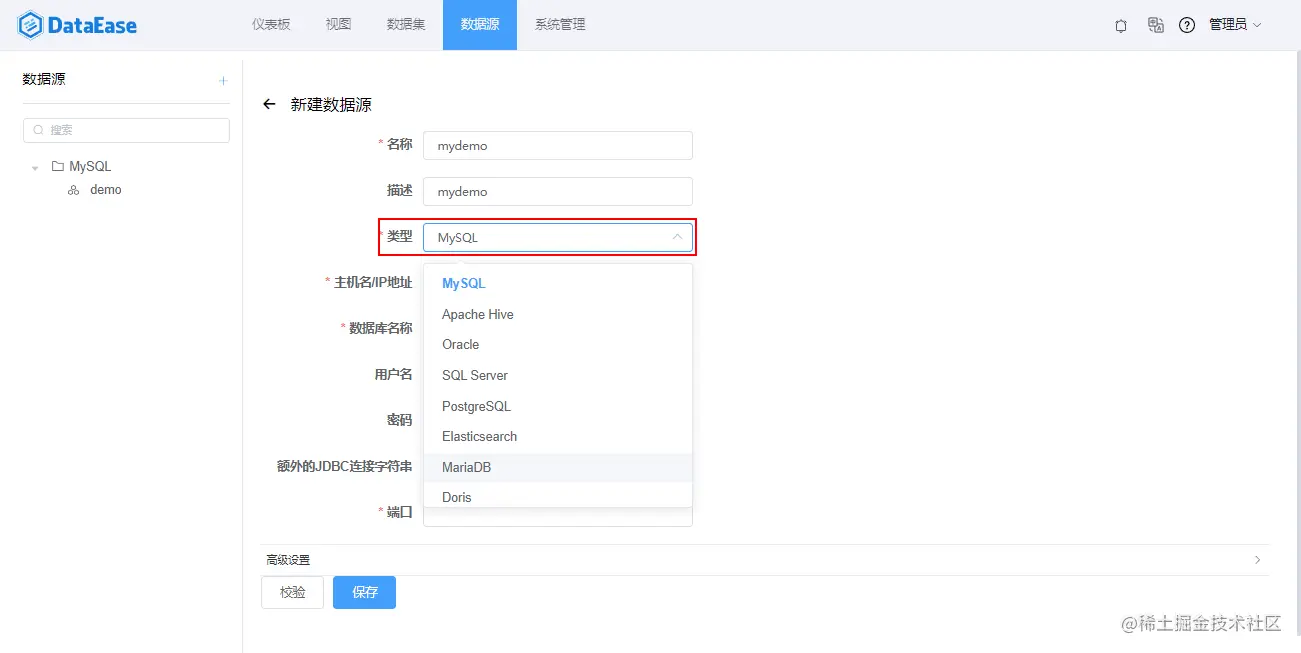Click the 新建数据源 heading text

331,105
